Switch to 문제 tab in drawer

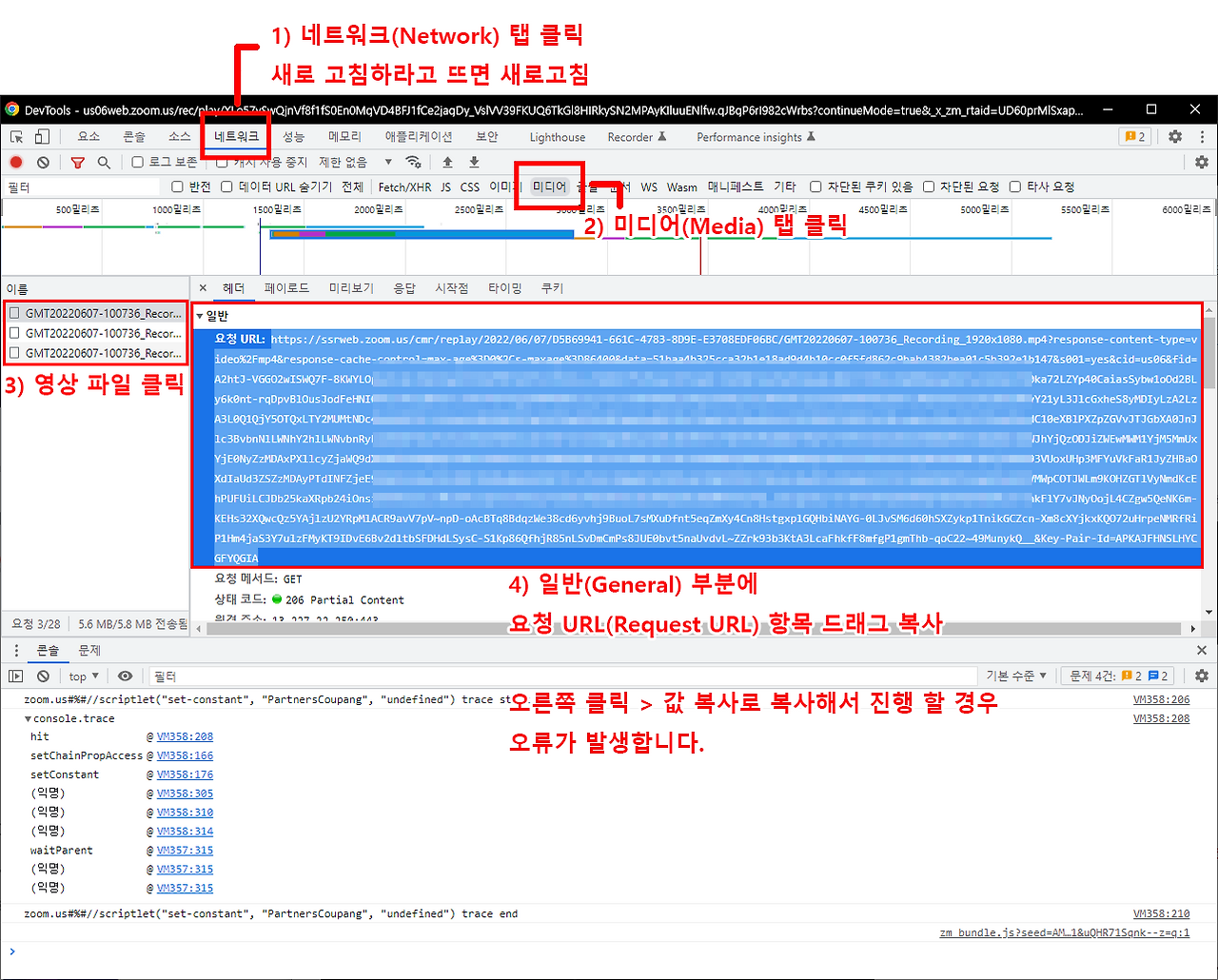89,650
